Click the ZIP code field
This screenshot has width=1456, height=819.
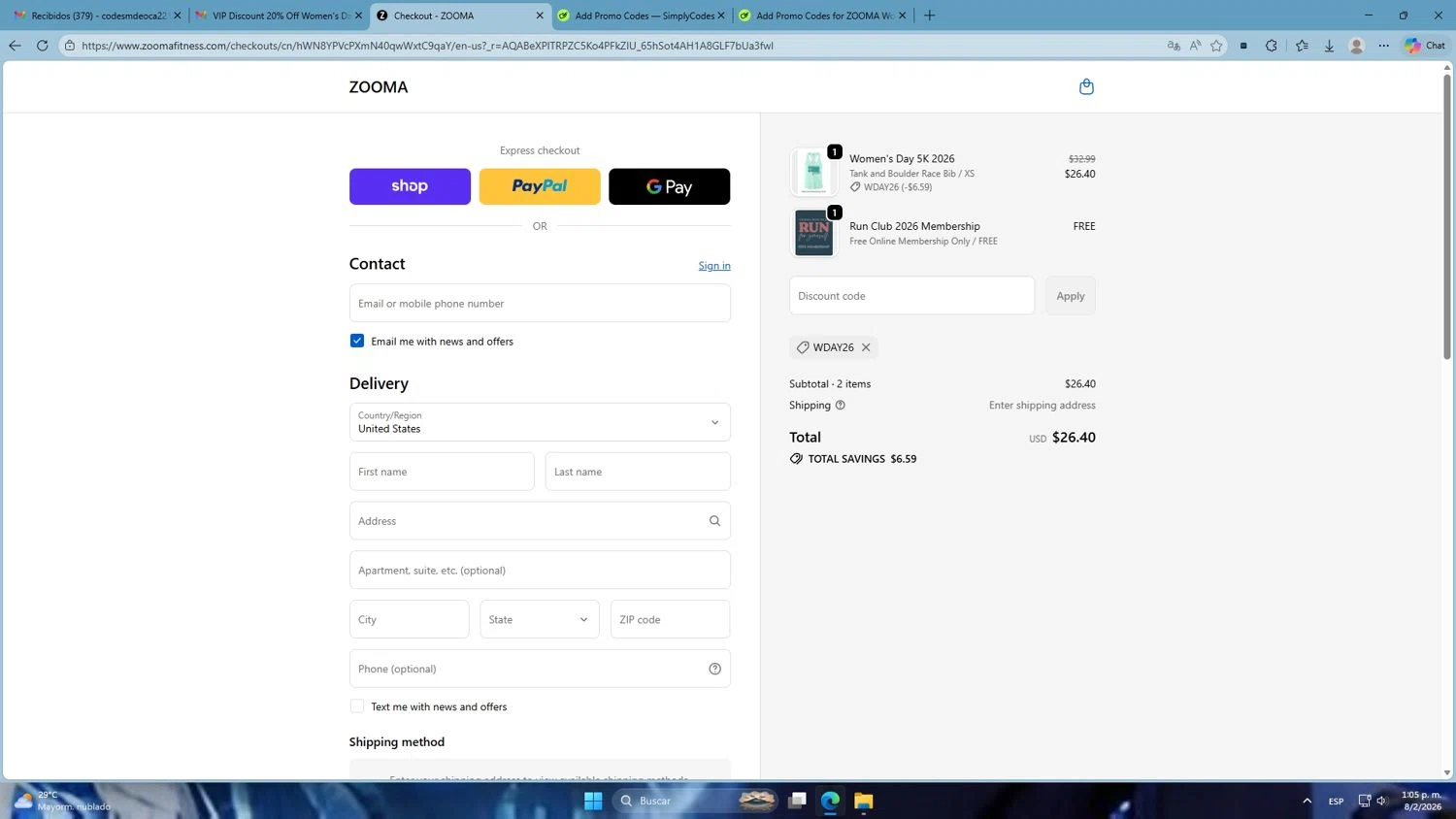pyautogui.click(x=670, y=619)
